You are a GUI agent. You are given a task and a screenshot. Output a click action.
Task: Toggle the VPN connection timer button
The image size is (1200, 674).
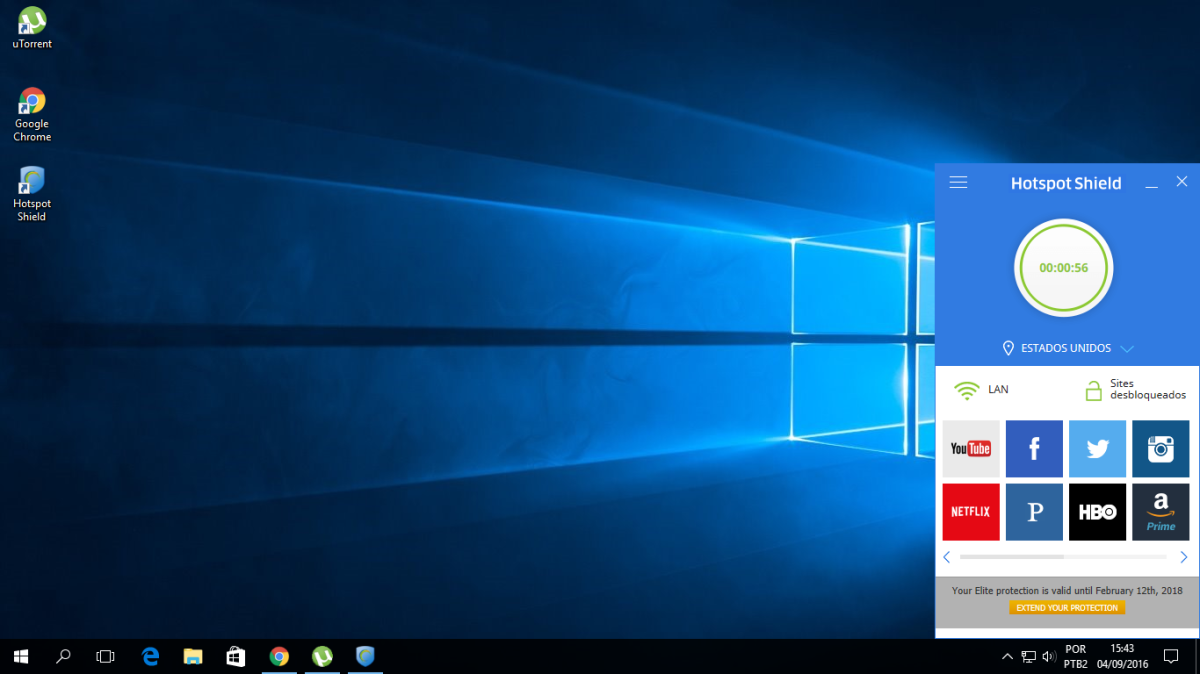1064,268
